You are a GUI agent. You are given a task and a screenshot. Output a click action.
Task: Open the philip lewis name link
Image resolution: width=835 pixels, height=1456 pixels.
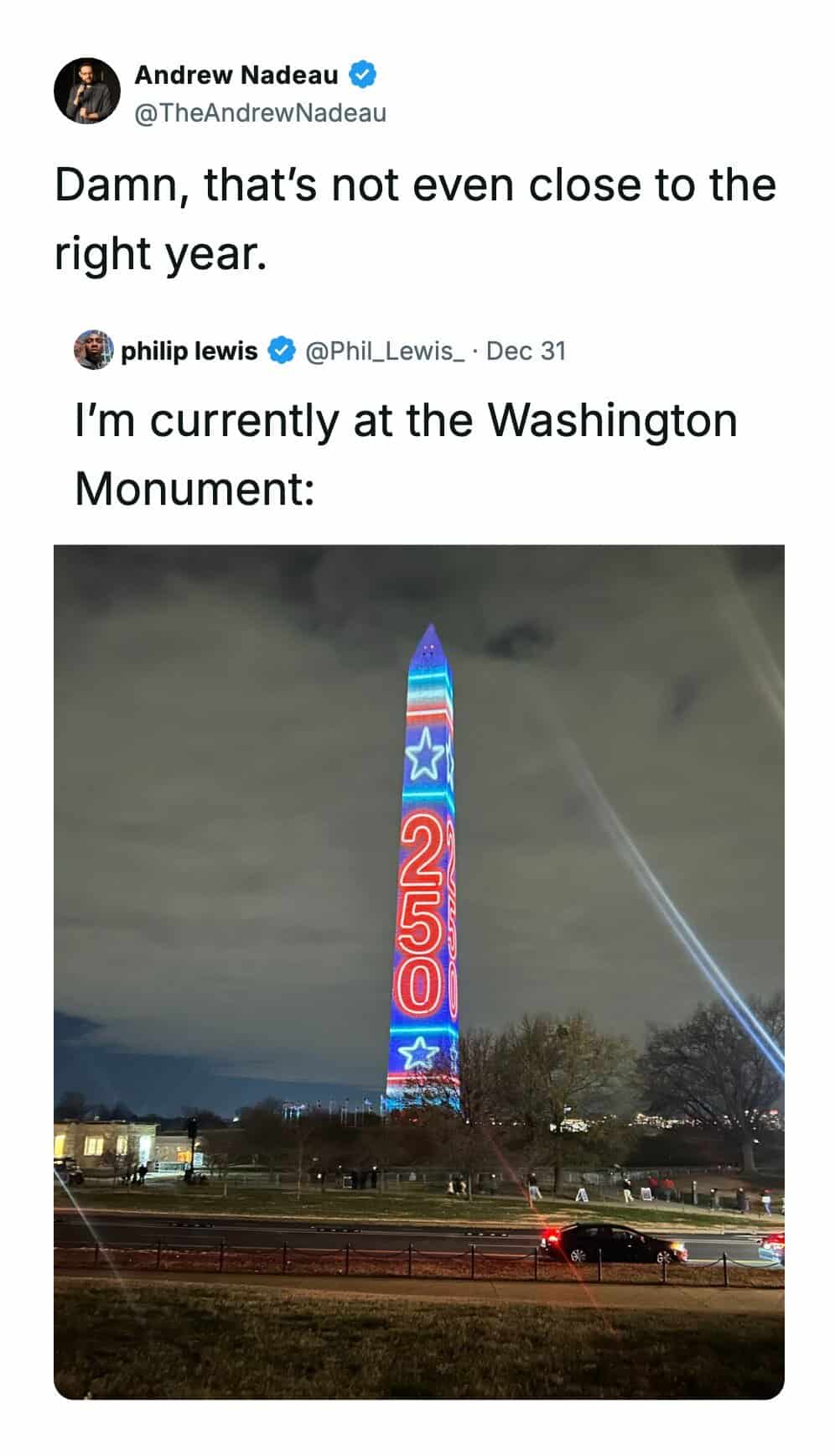coord(189,351)
